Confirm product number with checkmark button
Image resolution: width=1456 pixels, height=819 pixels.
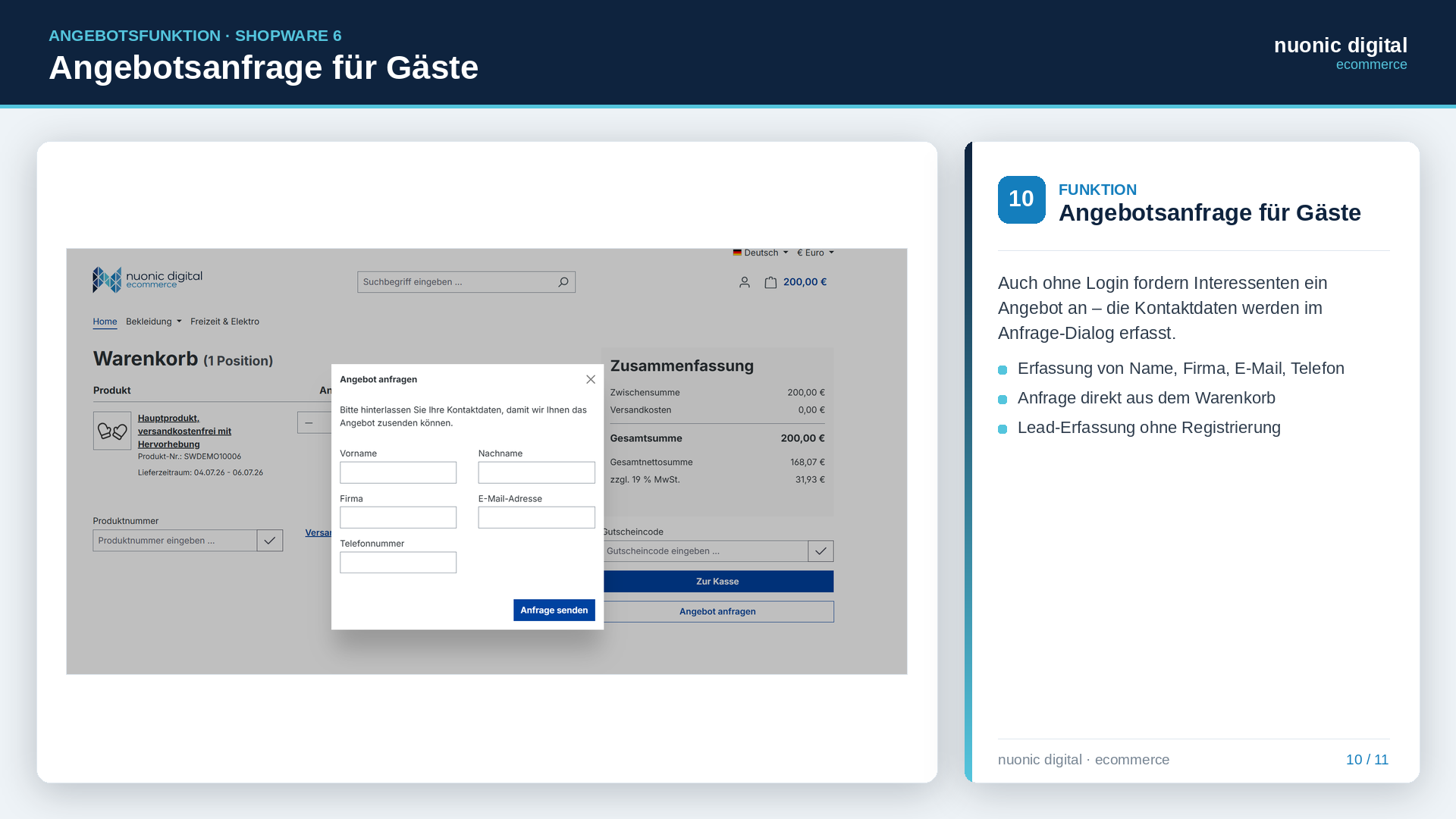[x=270, y=541]
